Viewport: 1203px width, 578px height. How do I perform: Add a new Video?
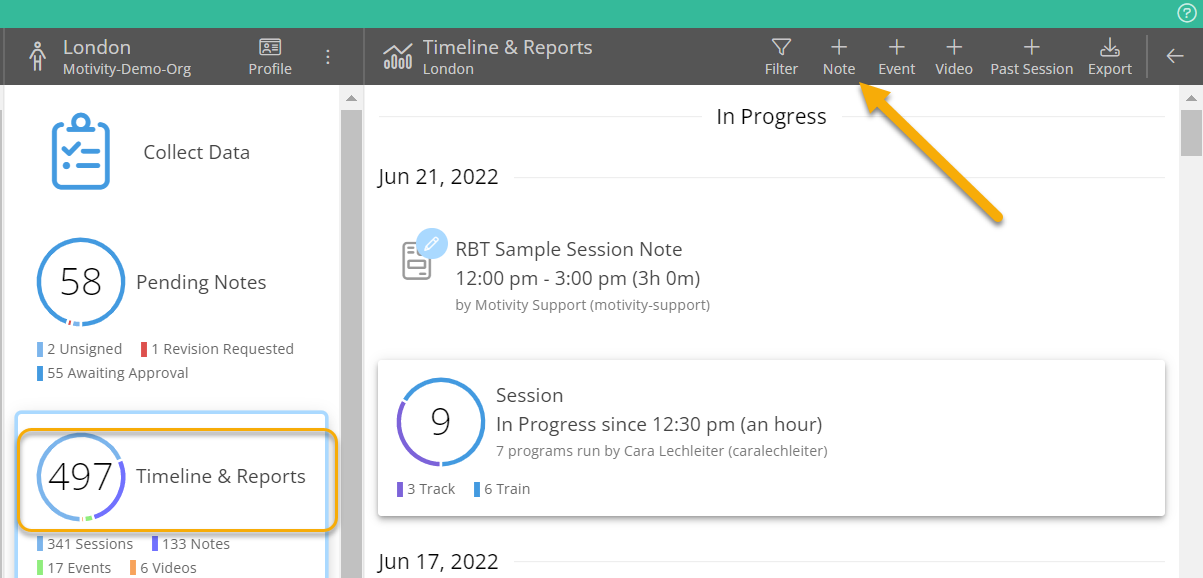pos(953,57)
